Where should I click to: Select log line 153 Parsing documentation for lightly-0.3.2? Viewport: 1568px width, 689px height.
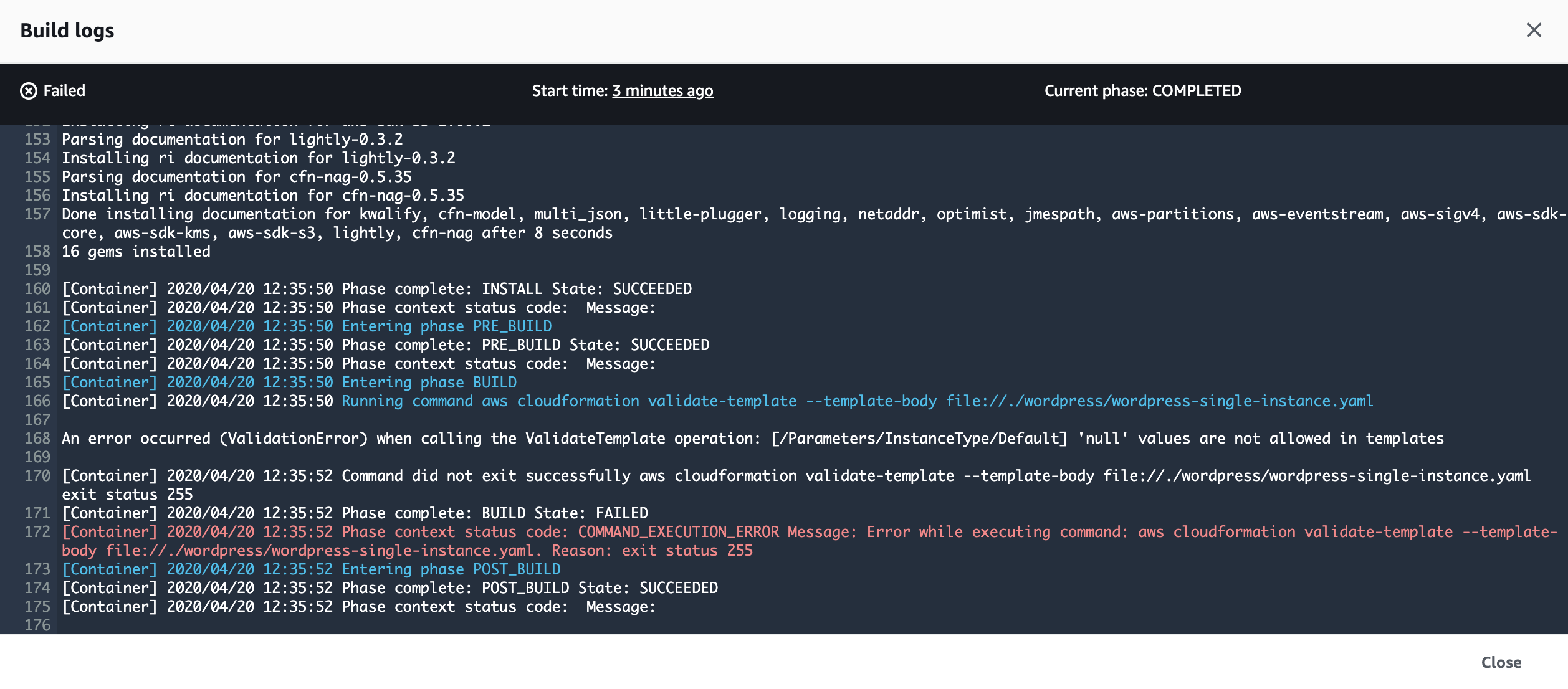coord(232,140)
